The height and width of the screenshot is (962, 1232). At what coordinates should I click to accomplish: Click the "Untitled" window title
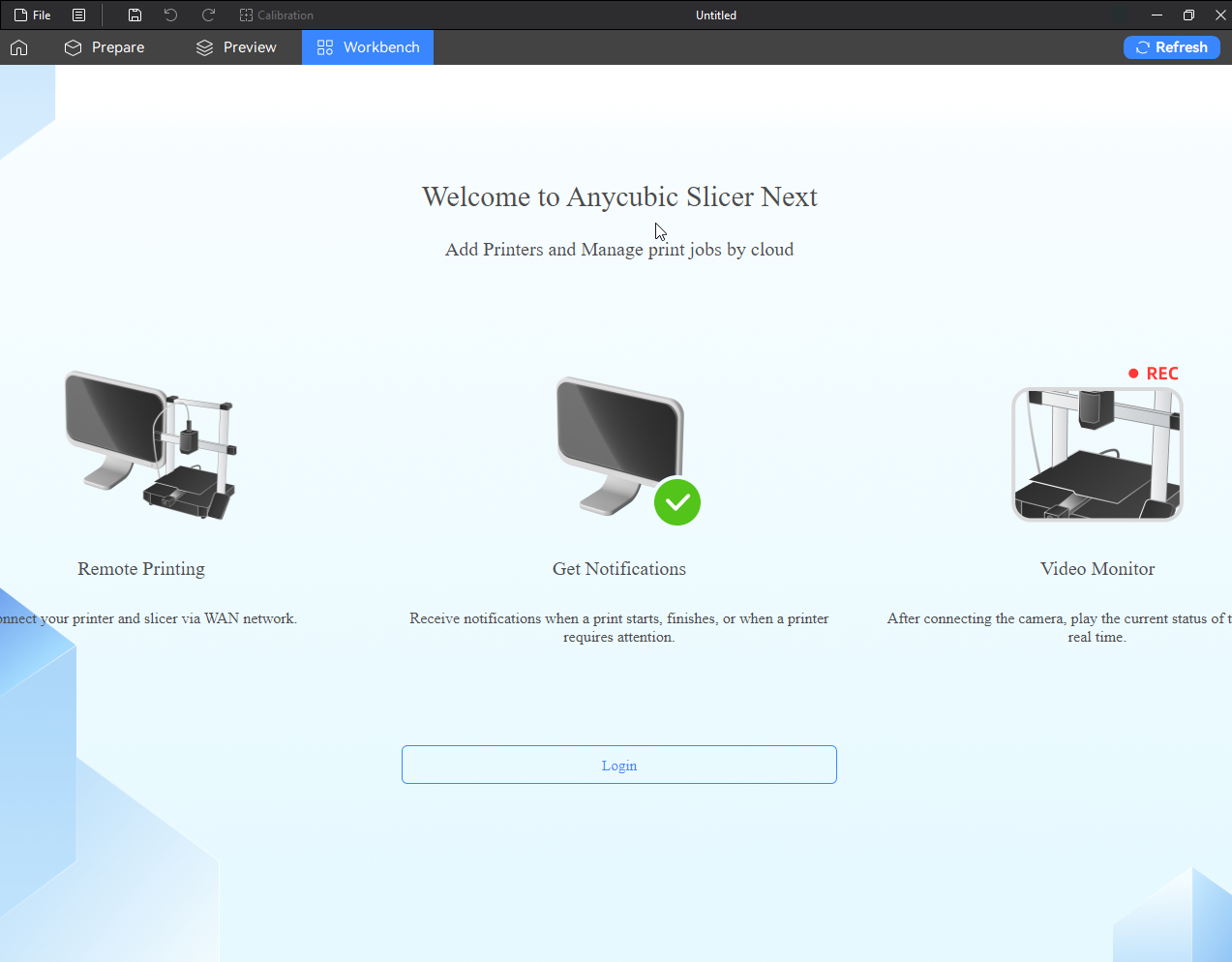pyautogui.click(x=716, y=15)
